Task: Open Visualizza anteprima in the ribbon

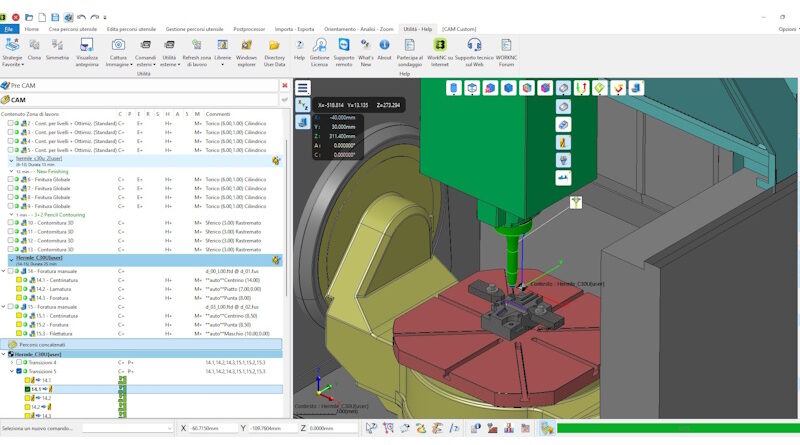Action: [x=87, y=52]
